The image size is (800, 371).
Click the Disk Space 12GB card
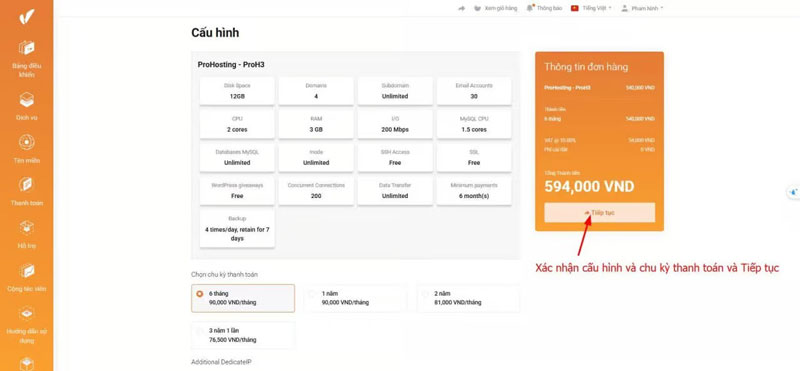[x=237, y=91]
